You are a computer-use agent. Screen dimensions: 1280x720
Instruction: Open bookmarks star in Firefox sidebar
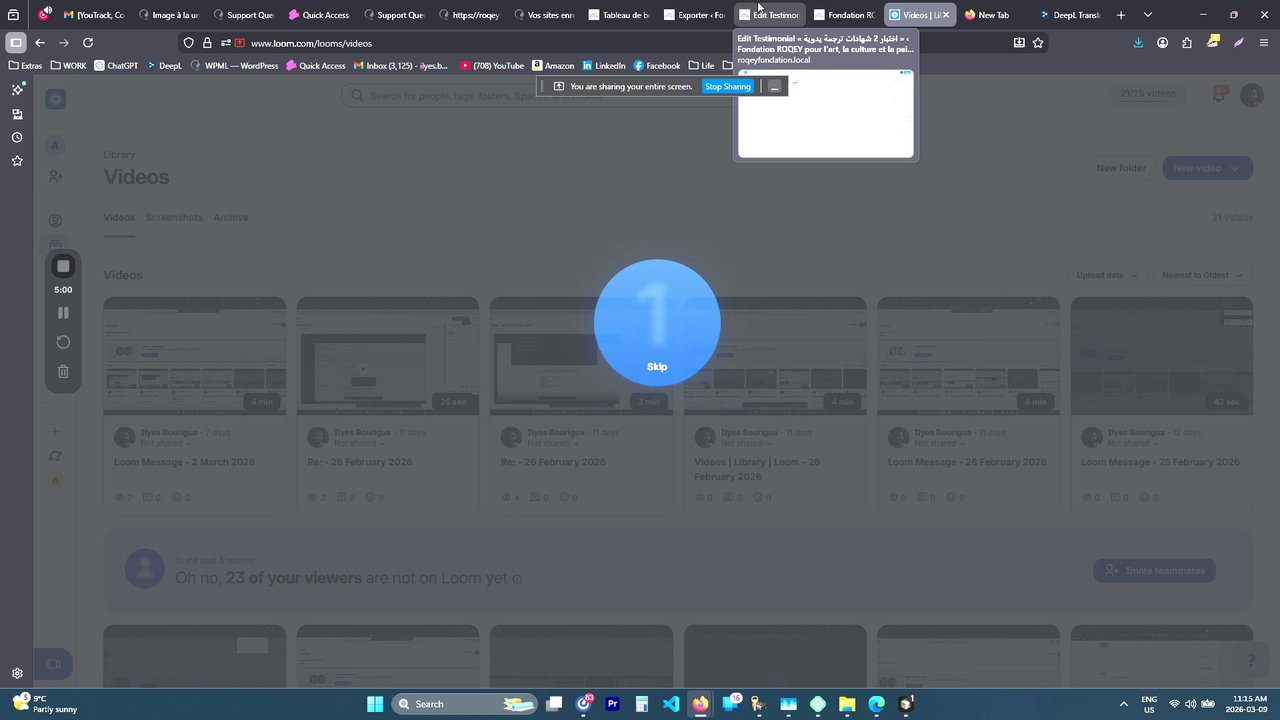click(x=17, y=161)
